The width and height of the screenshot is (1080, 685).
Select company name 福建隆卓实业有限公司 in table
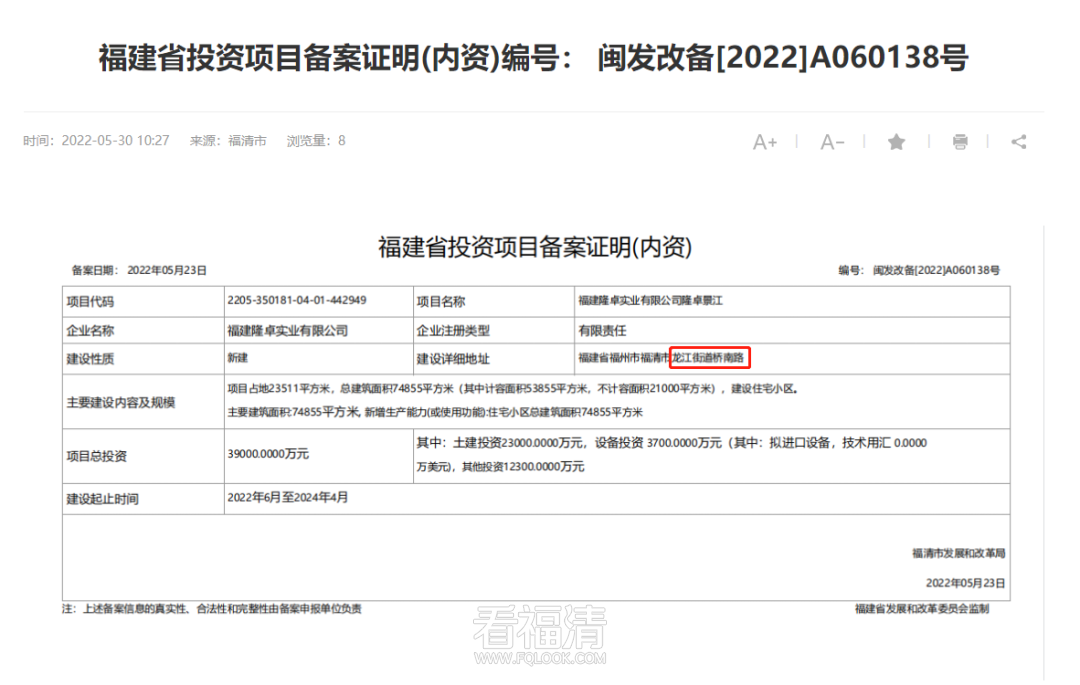pyautogui.click(x=288, y=330)
